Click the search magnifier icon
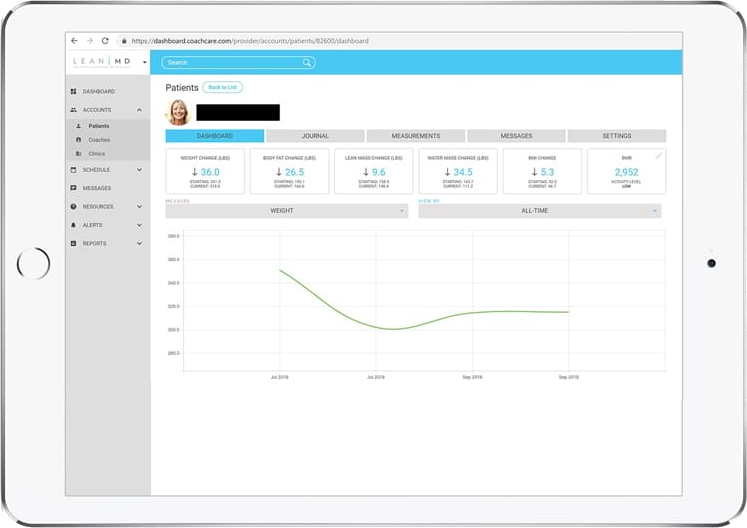This screenshot has width=747, height=528. click(x=307, y=62)
